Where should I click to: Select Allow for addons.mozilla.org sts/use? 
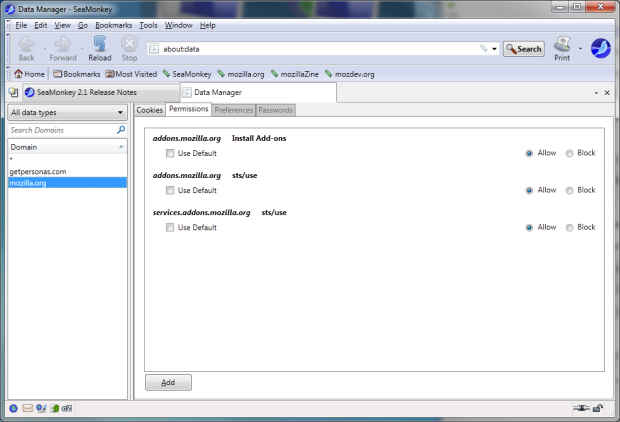529,190
